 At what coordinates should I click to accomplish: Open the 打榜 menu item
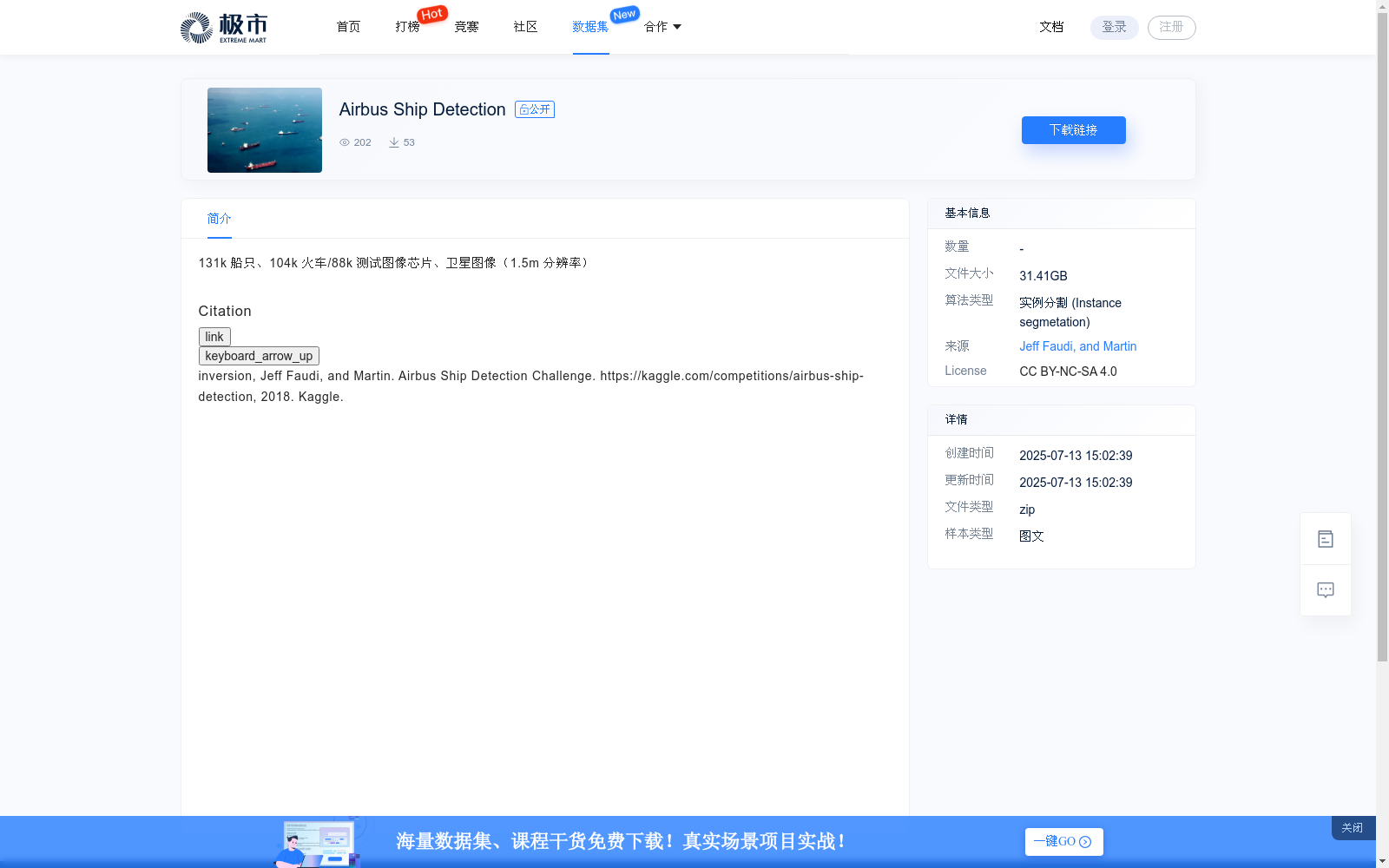point(407,27)
